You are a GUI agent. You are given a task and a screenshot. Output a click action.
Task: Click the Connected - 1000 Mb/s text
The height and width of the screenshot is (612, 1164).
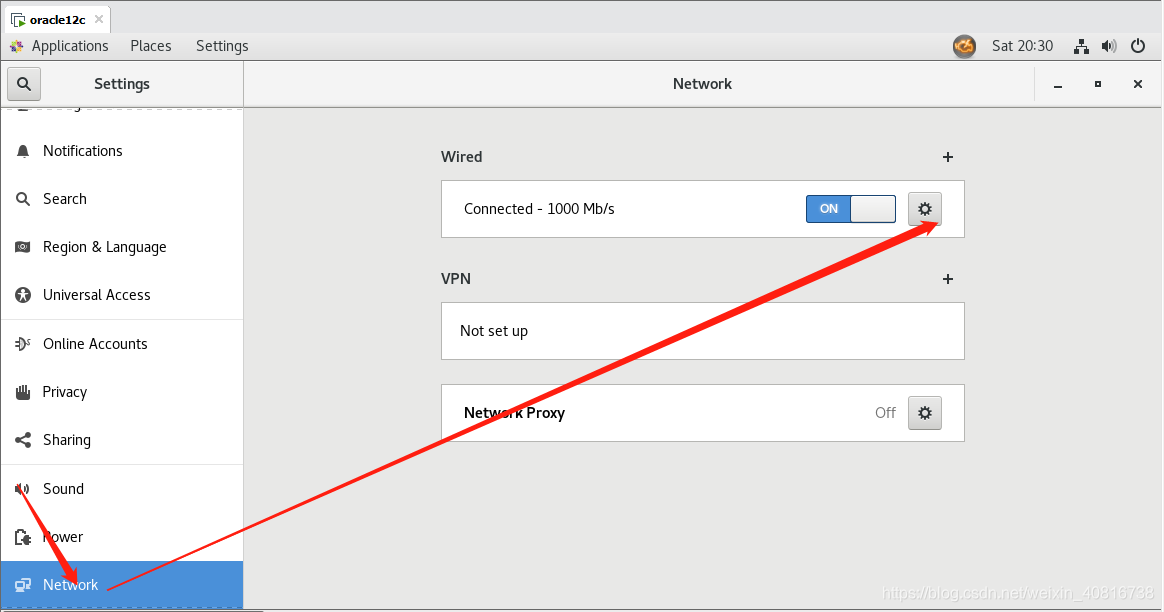(539, 209)
